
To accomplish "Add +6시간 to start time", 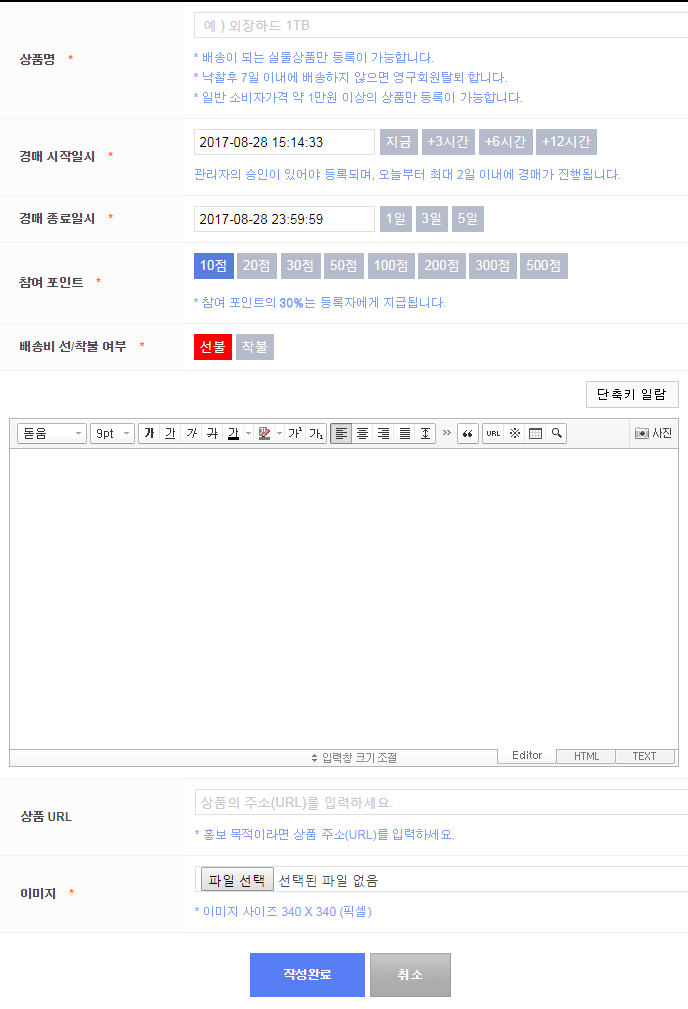I will click(x=506, y=142).
